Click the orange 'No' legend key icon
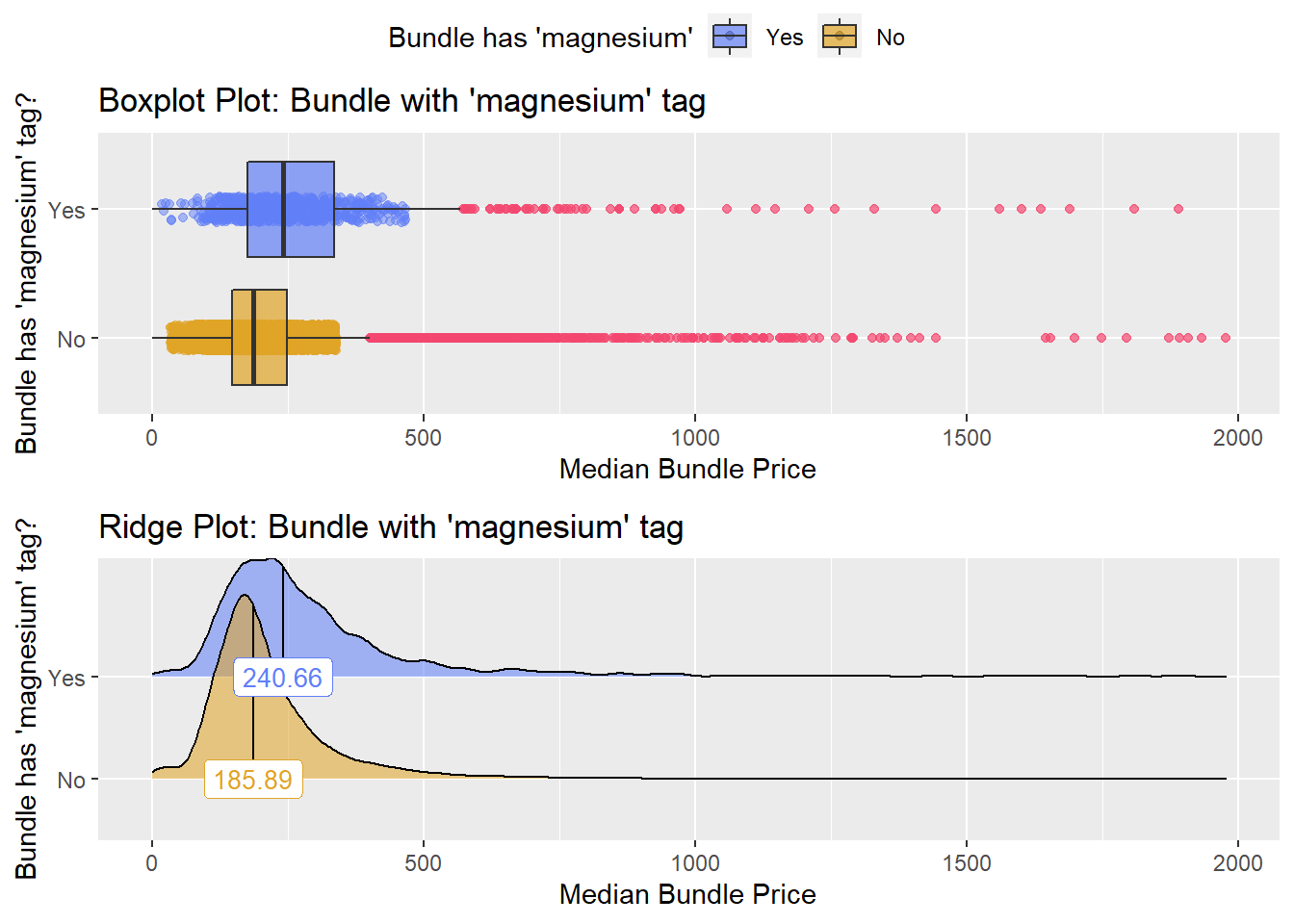The width and height of the screenshot is (1294, 924). coord(840,38)
